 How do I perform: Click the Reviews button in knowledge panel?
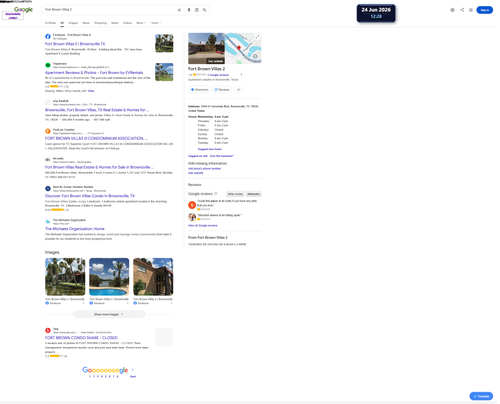(x=222, y=90)
